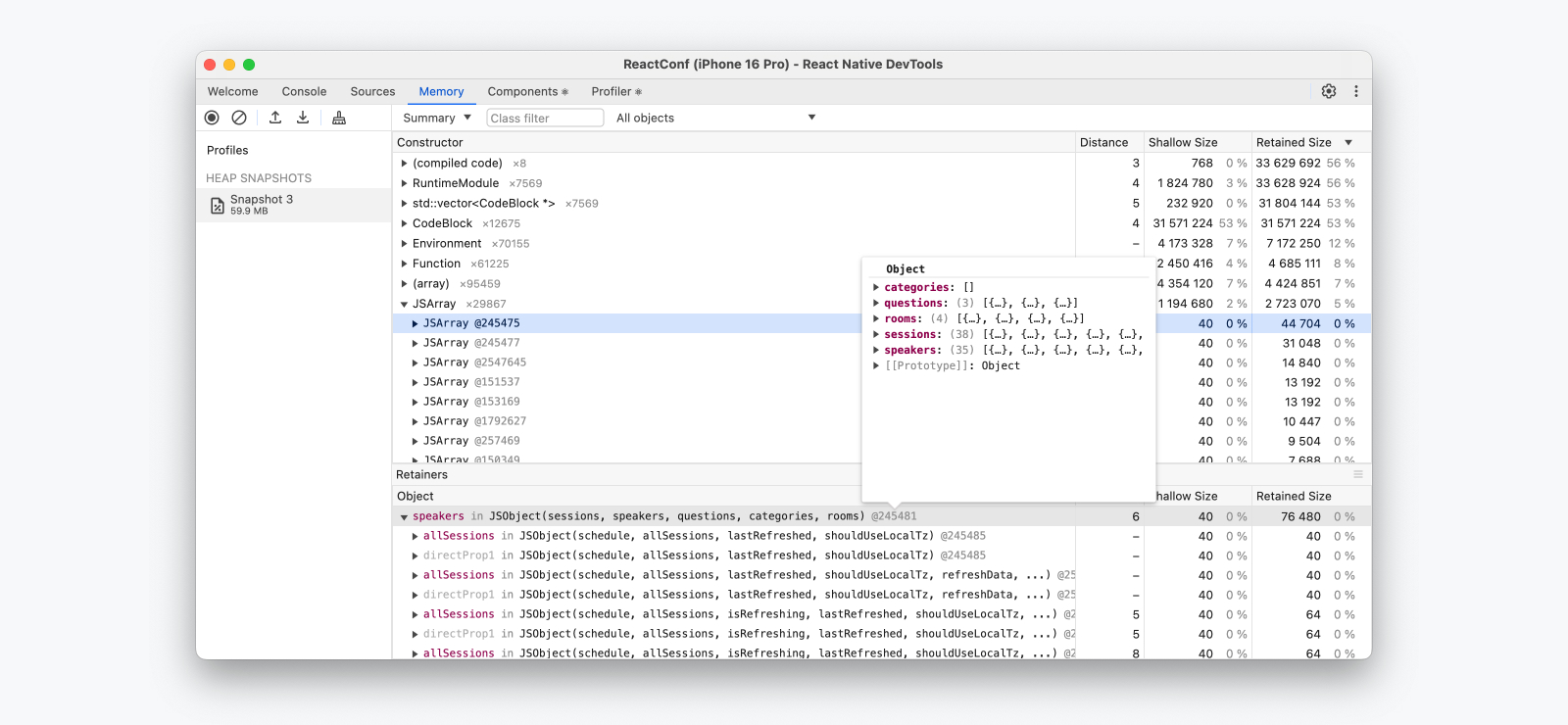Viewport: 1568px width, 725px height.
Task: Open the Summary view dropdown
Action: pyautogui.click(x=437, y=118)
